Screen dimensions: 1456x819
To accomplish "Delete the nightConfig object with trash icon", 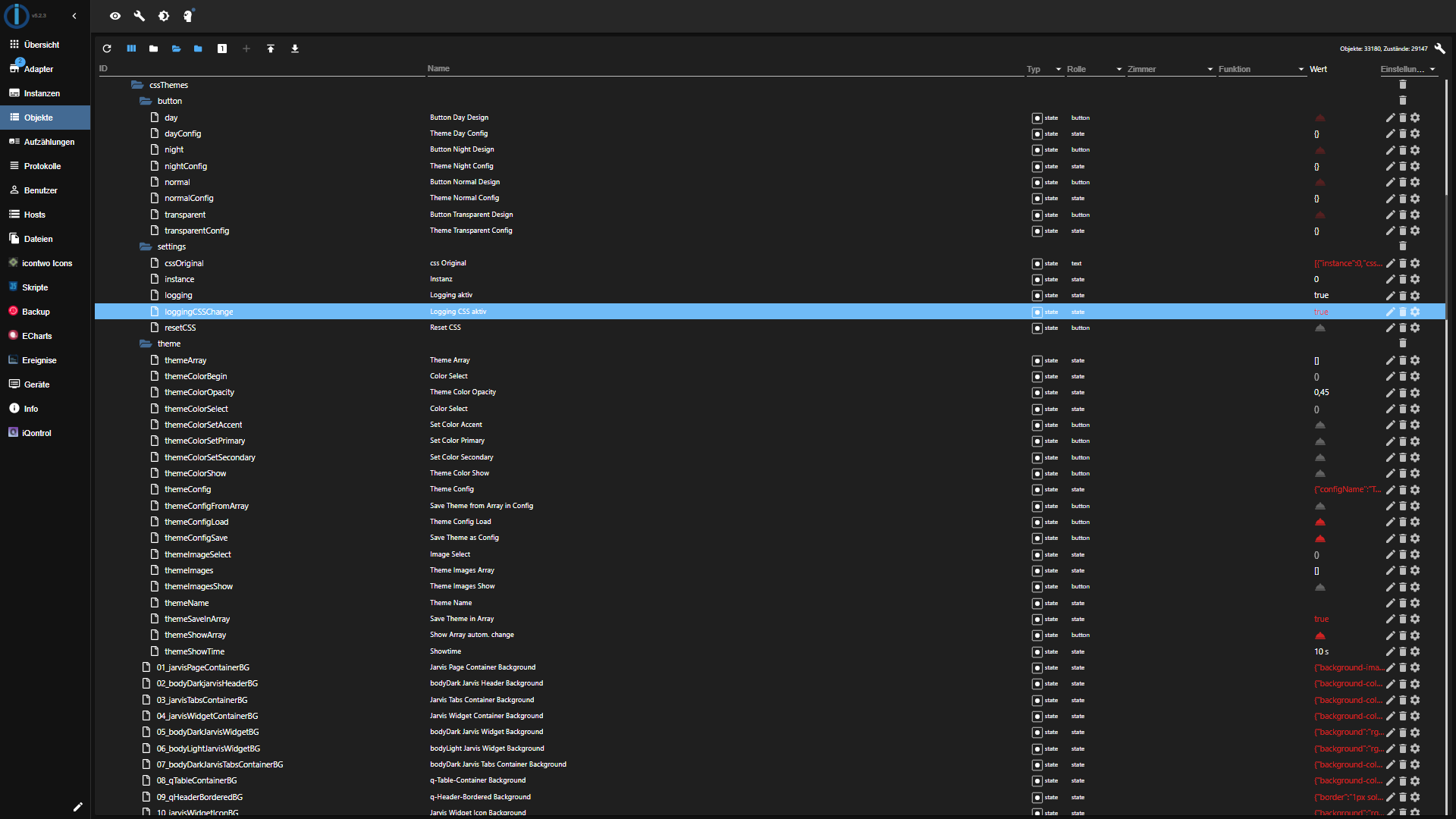I will [1403, 166].
